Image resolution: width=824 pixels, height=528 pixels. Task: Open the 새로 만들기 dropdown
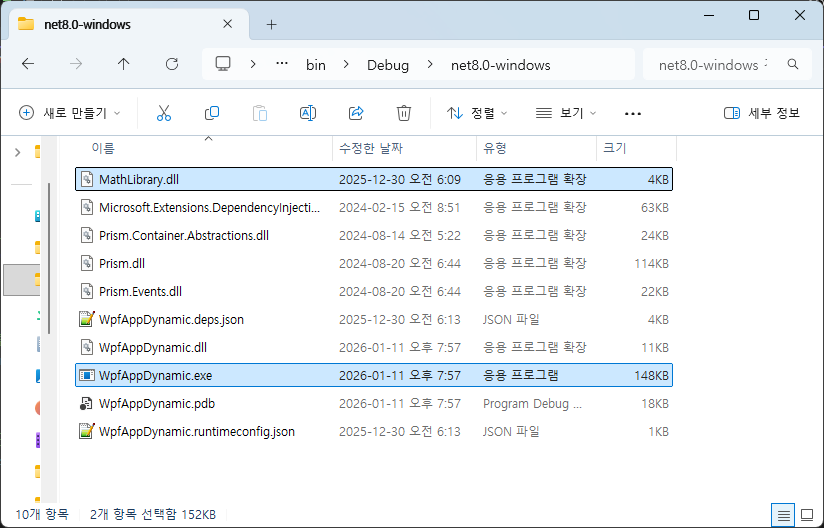coord(70,113)
